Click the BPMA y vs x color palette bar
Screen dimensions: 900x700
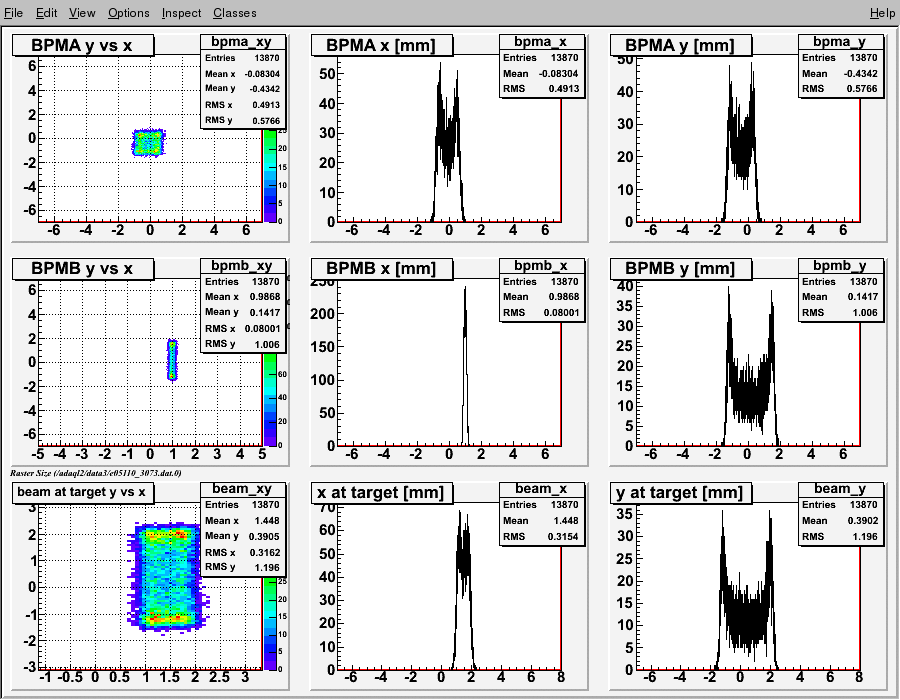(270, 175)
